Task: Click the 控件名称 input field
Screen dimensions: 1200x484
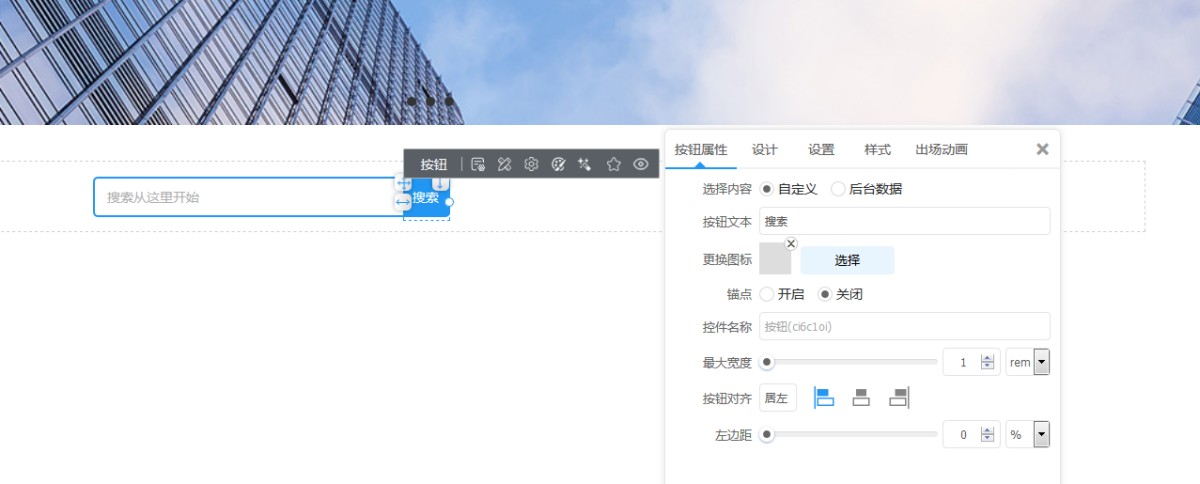Action: (x=905, y=326)
